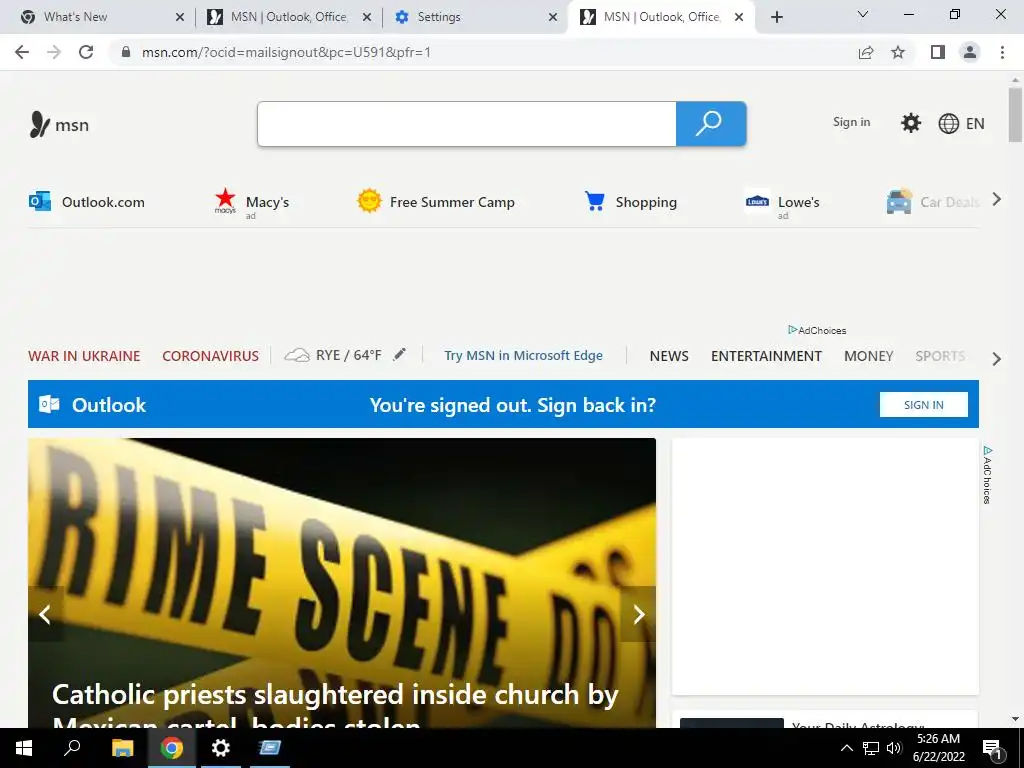Open File Explorer from the taskbar

[122, 748]
